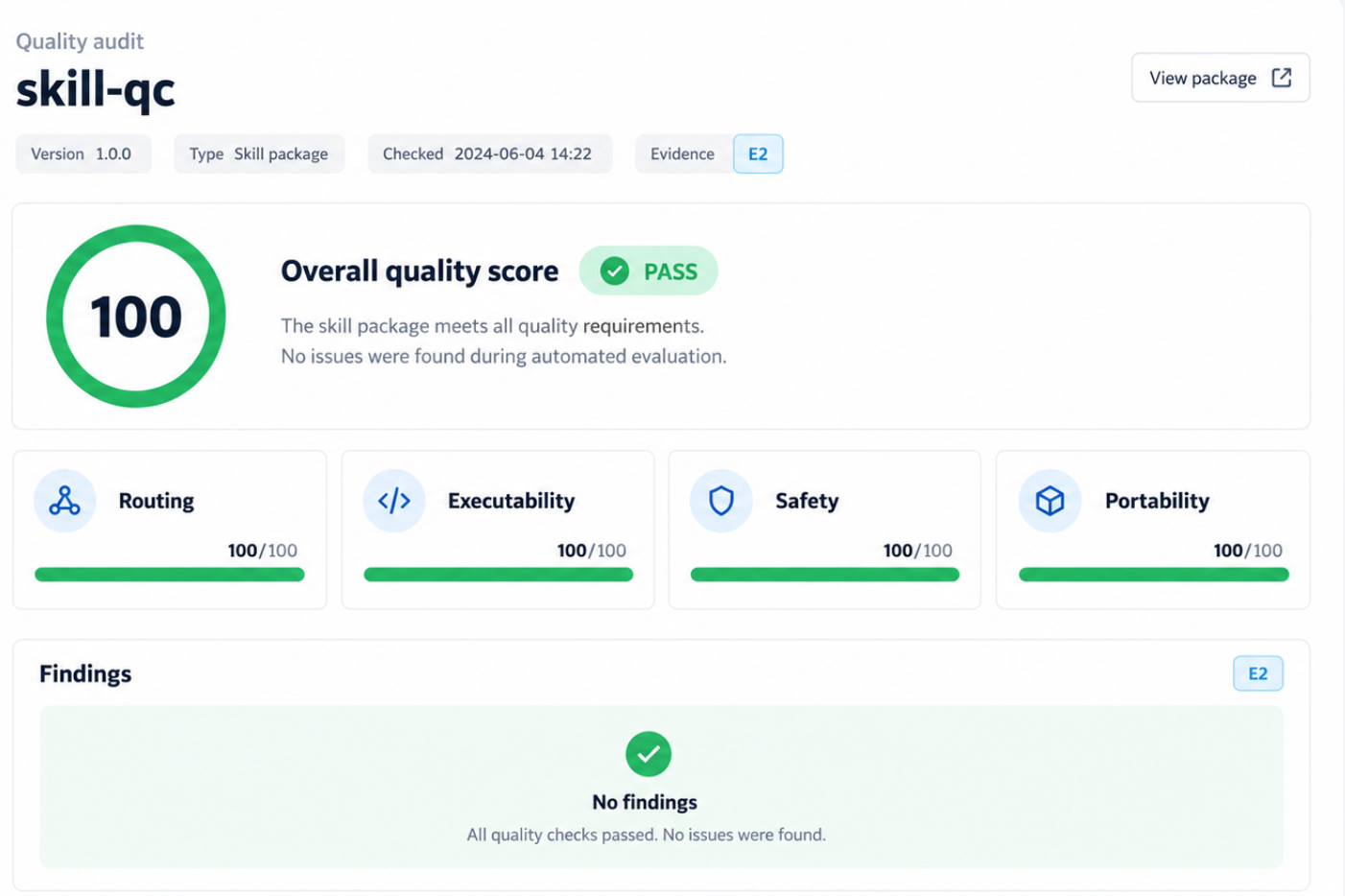This screenshot has height=896, width=1345.
Task: Click the No findings label
Action: pos(645,802)
